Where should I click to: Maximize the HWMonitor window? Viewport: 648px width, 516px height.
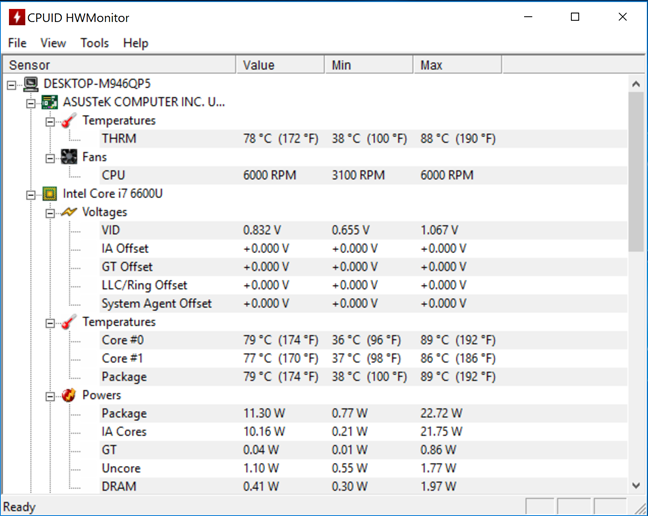tap(575, 17)
